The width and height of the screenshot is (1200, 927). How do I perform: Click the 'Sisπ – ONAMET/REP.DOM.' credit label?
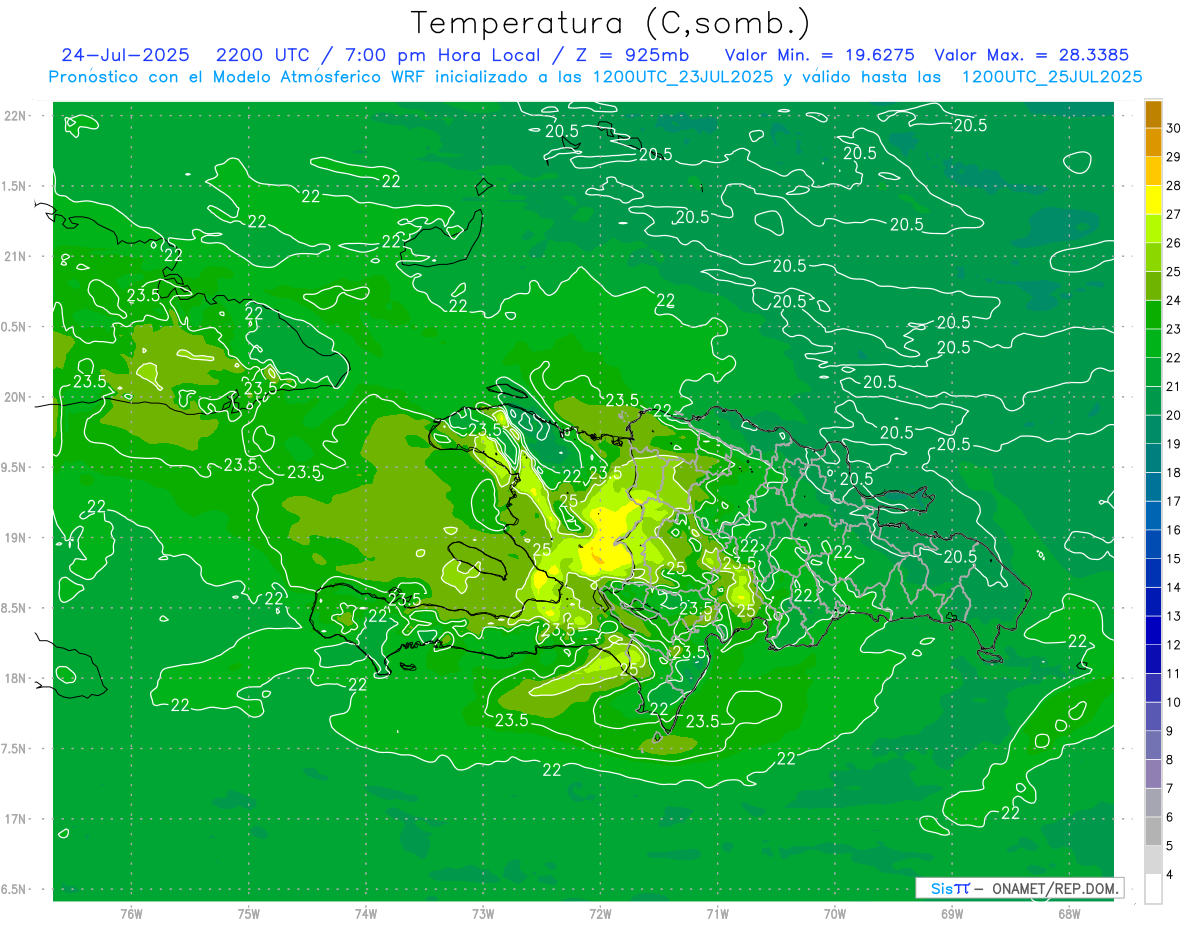pyautogui.click(x=1019, y=888)
